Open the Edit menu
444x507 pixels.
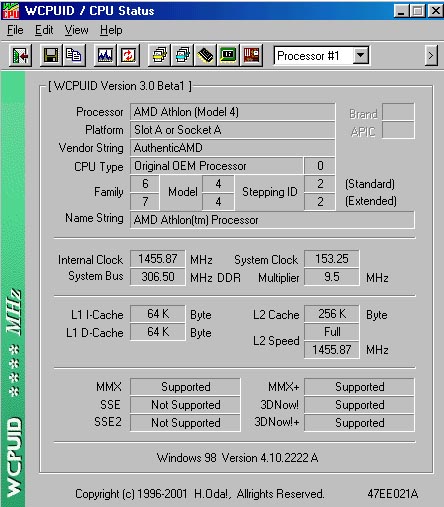pos(44,30)
